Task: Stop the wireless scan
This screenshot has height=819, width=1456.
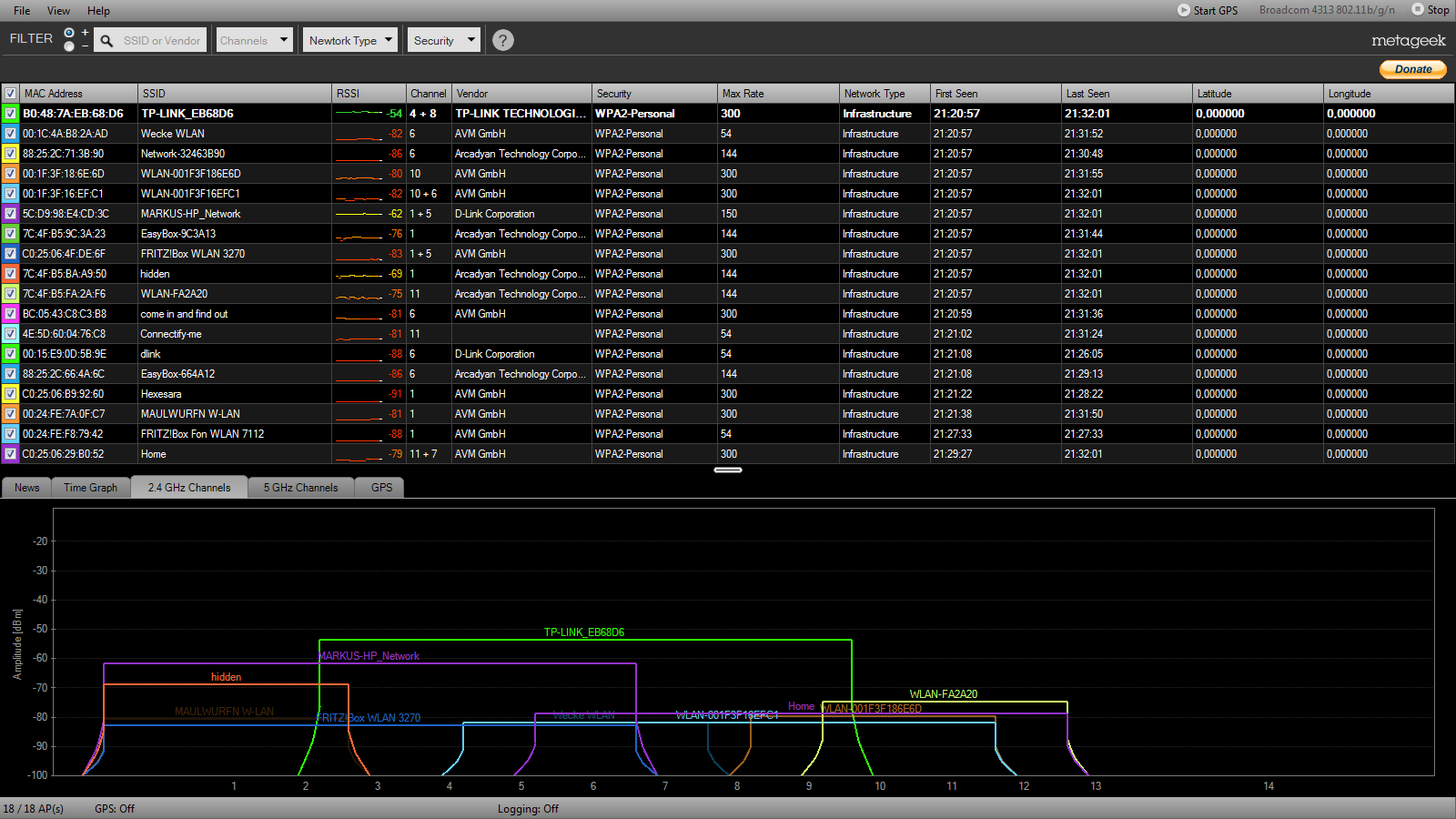Action: (1431, 10)
